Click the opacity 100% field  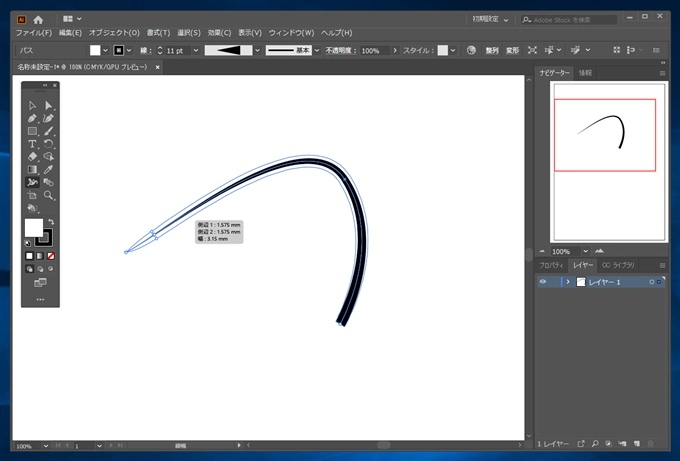point(376,51)
